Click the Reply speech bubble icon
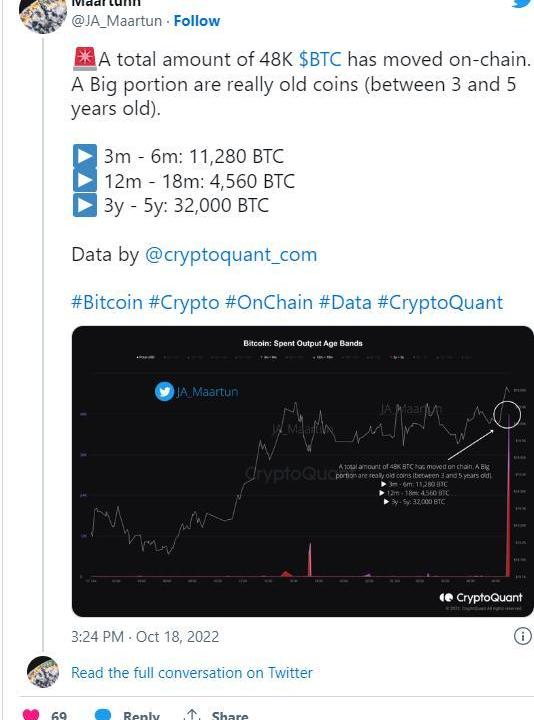 point(103,715)
